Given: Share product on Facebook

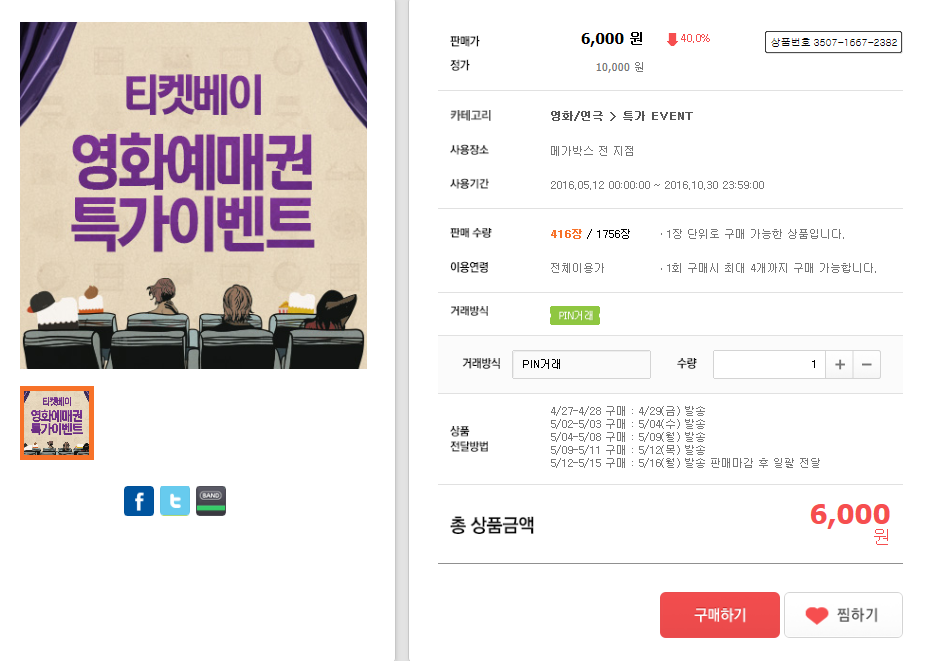Looking at the screenshot, I should pos(139,501).
